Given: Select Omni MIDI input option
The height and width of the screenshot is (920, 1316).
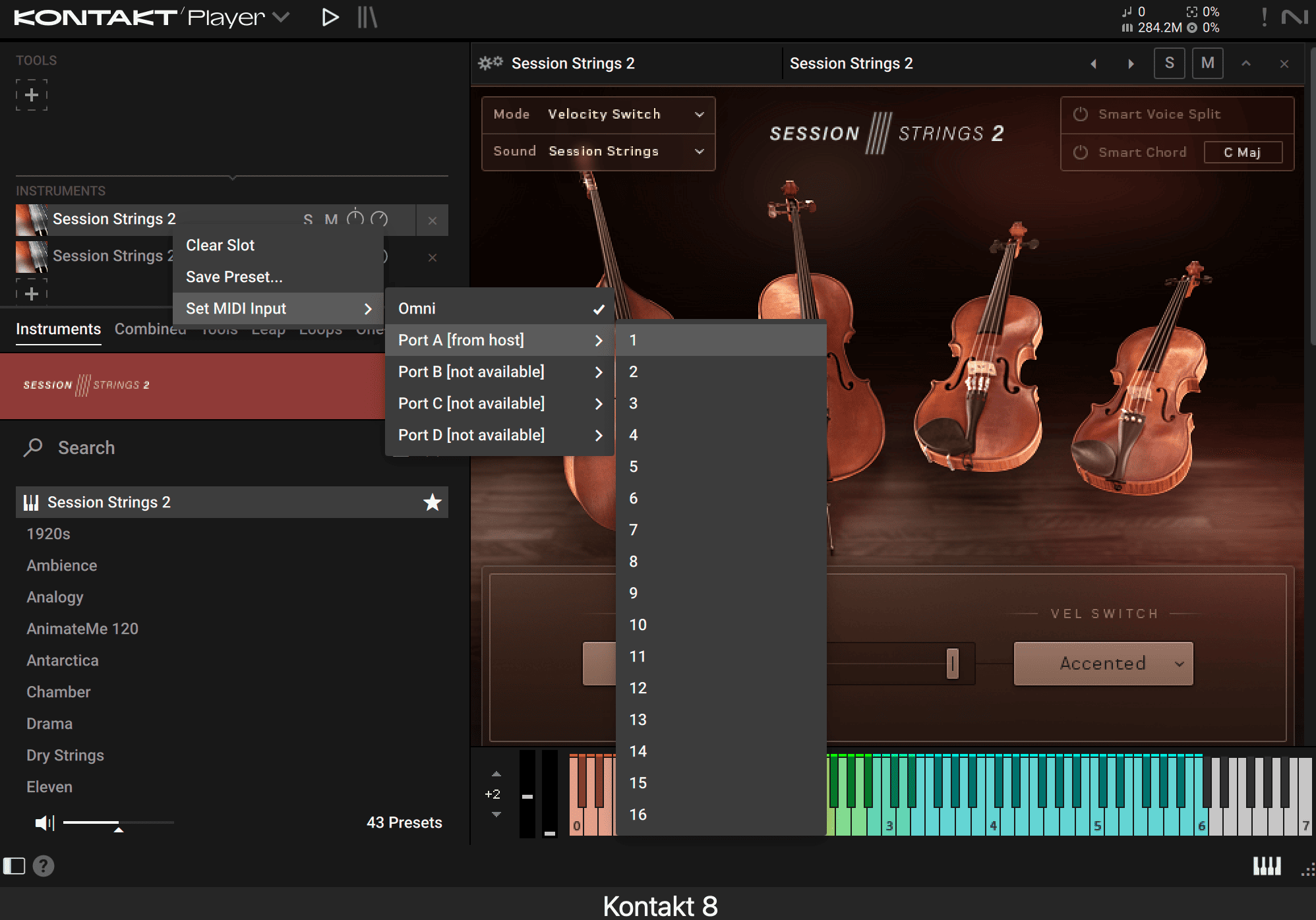Looking at the screenshot, I should click(x=500, y=308).
